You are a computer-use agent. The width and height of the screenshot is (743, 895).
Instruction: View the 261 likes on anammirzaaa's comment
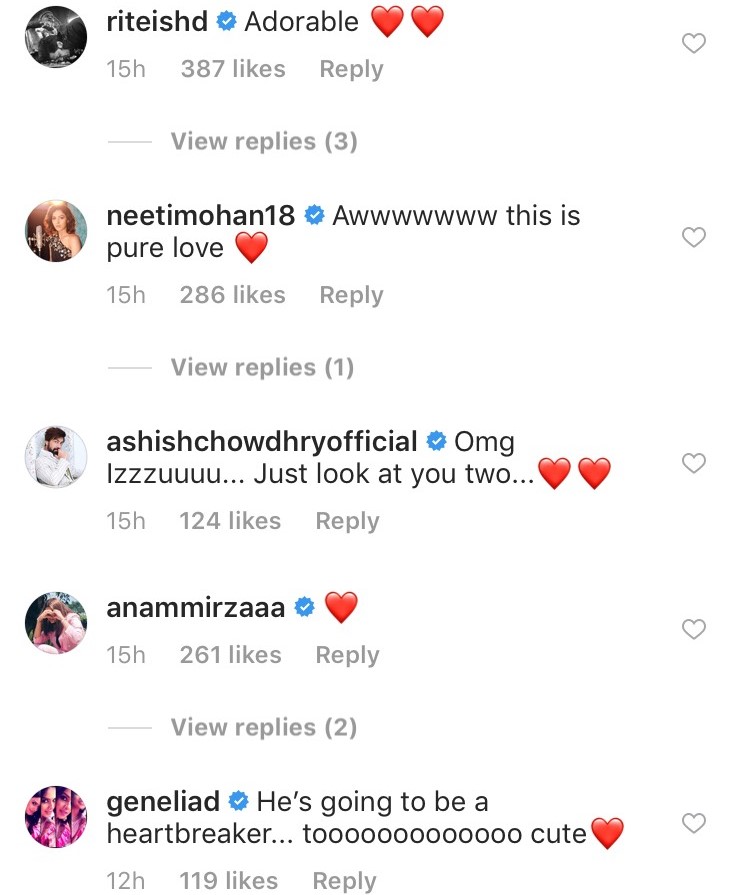pos(232,655)
